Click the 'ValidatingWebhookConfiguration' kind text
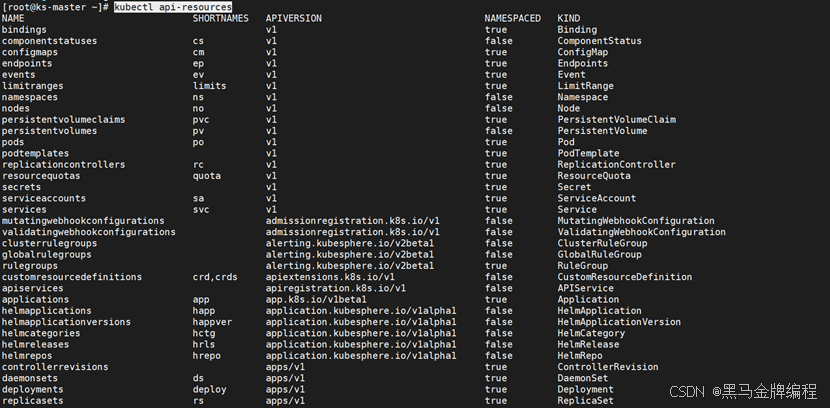Screen dimensions: 830x408 tap(642, 232)
